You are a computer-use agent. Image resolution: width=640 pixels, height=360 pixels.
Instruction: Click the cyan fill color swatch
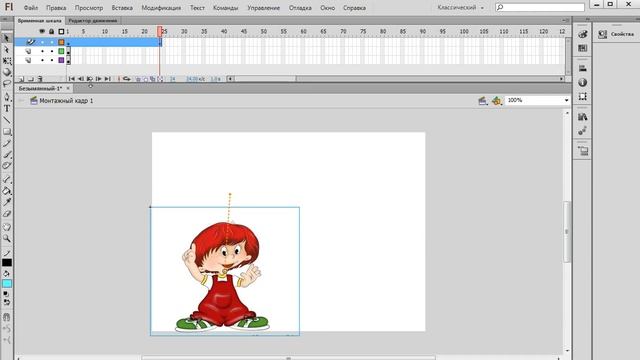click(x=7, y=284)
